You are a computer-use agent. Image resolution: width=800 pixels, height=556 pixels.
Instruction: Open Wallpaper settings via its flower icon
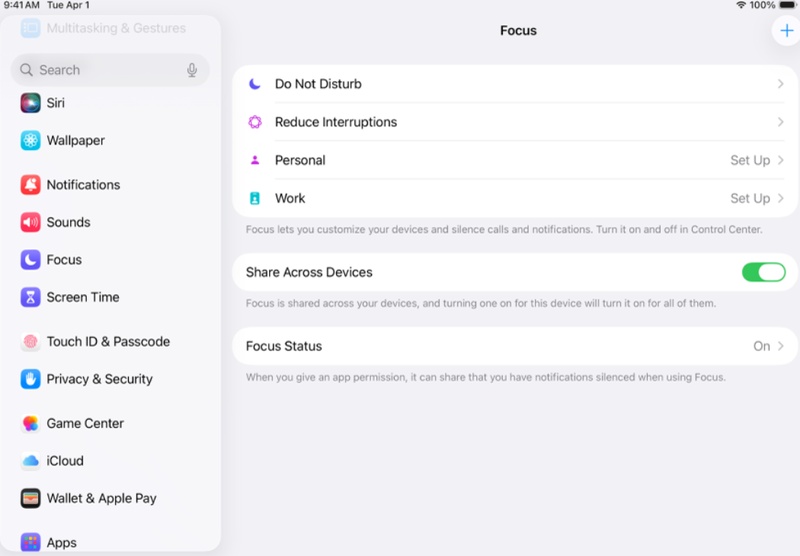[x=31, y=140]
